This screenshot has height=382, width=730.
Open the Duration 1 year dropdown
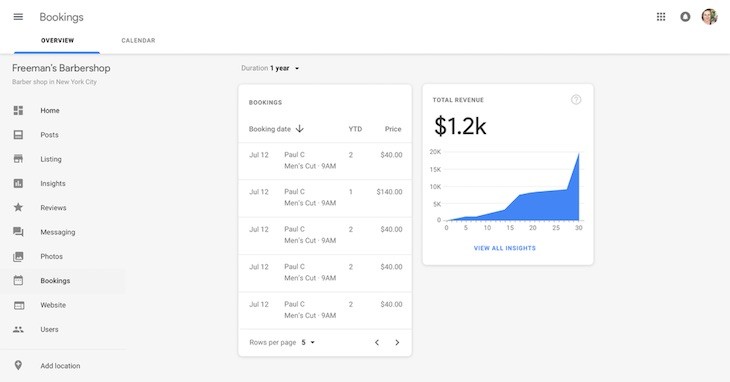270,68
